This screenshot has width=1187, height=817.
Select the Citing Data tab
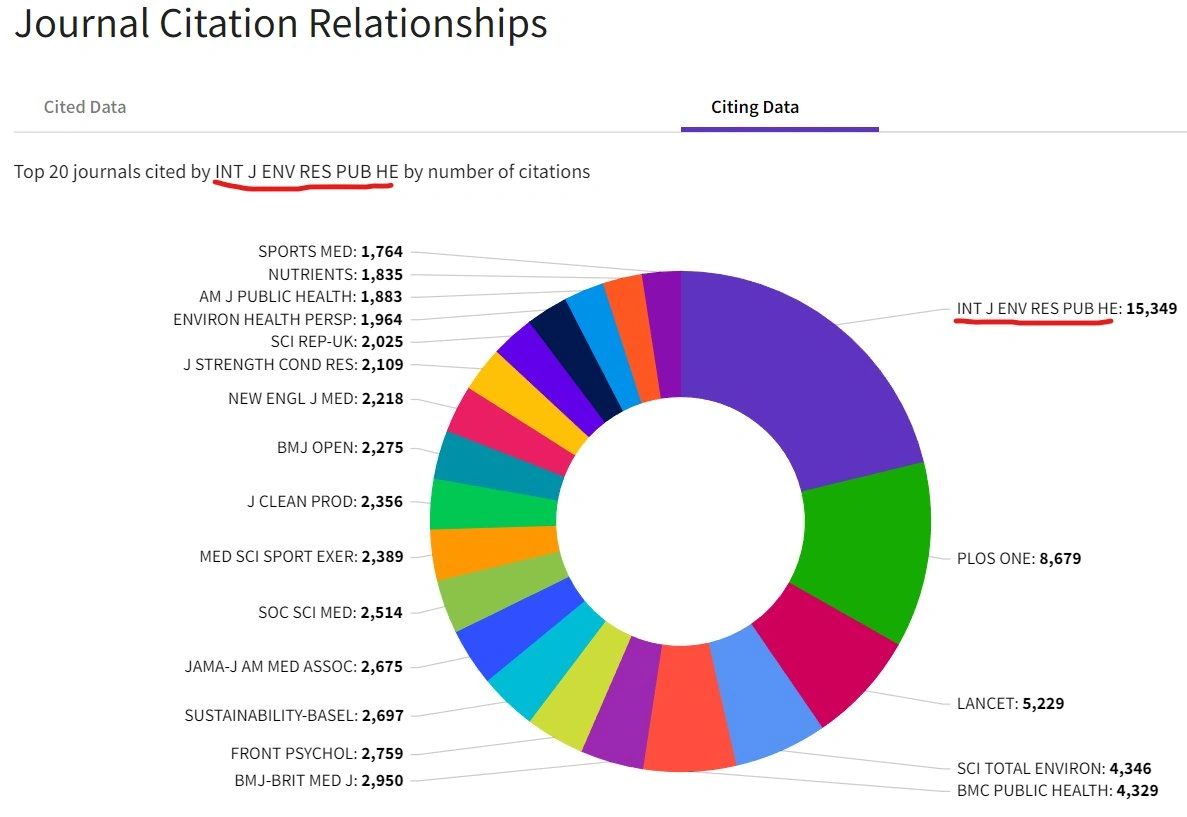(x=755, y=107)
